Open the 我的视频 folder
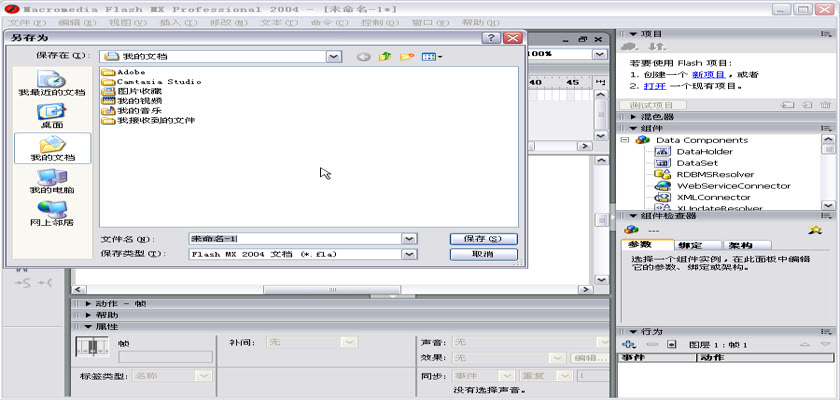This screenshot has height=400, width=840. coord(132,101)
